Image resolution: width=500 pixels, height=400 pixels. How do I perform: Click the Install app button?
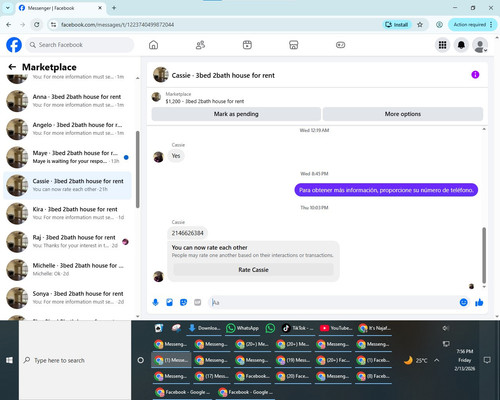(x=397, y=25)
